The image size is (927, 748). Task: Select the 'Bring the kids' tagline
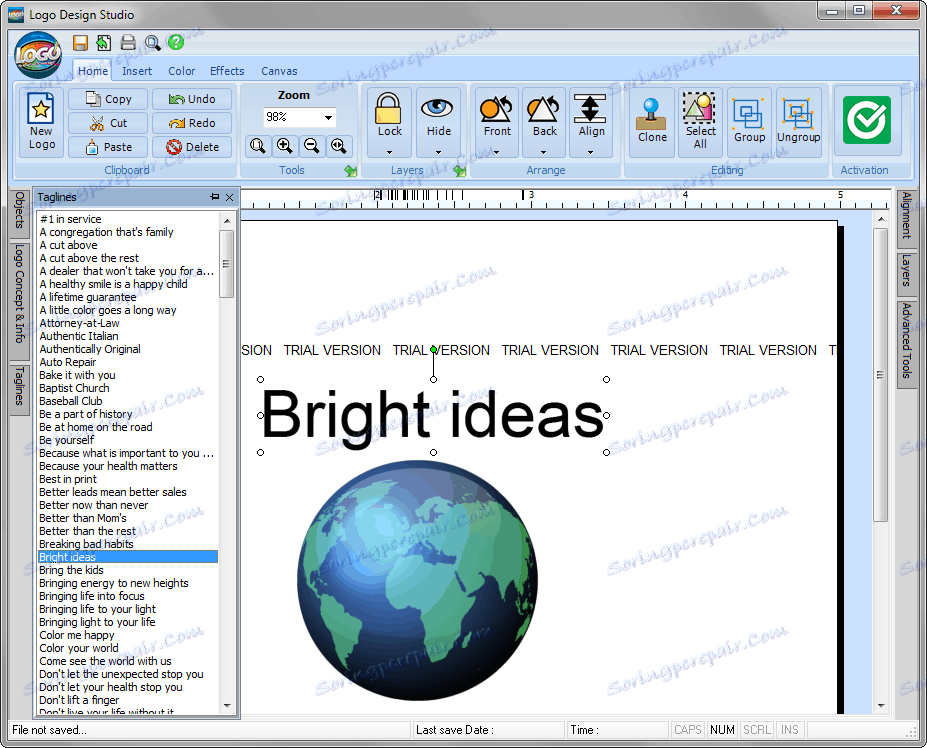128,570
